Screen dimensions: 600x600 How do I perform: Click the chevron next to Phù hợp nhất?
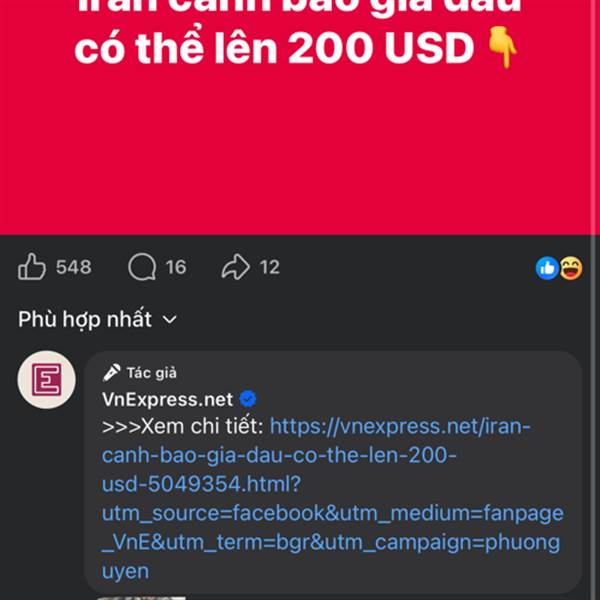pyautogui.click(x=170, y=319)
